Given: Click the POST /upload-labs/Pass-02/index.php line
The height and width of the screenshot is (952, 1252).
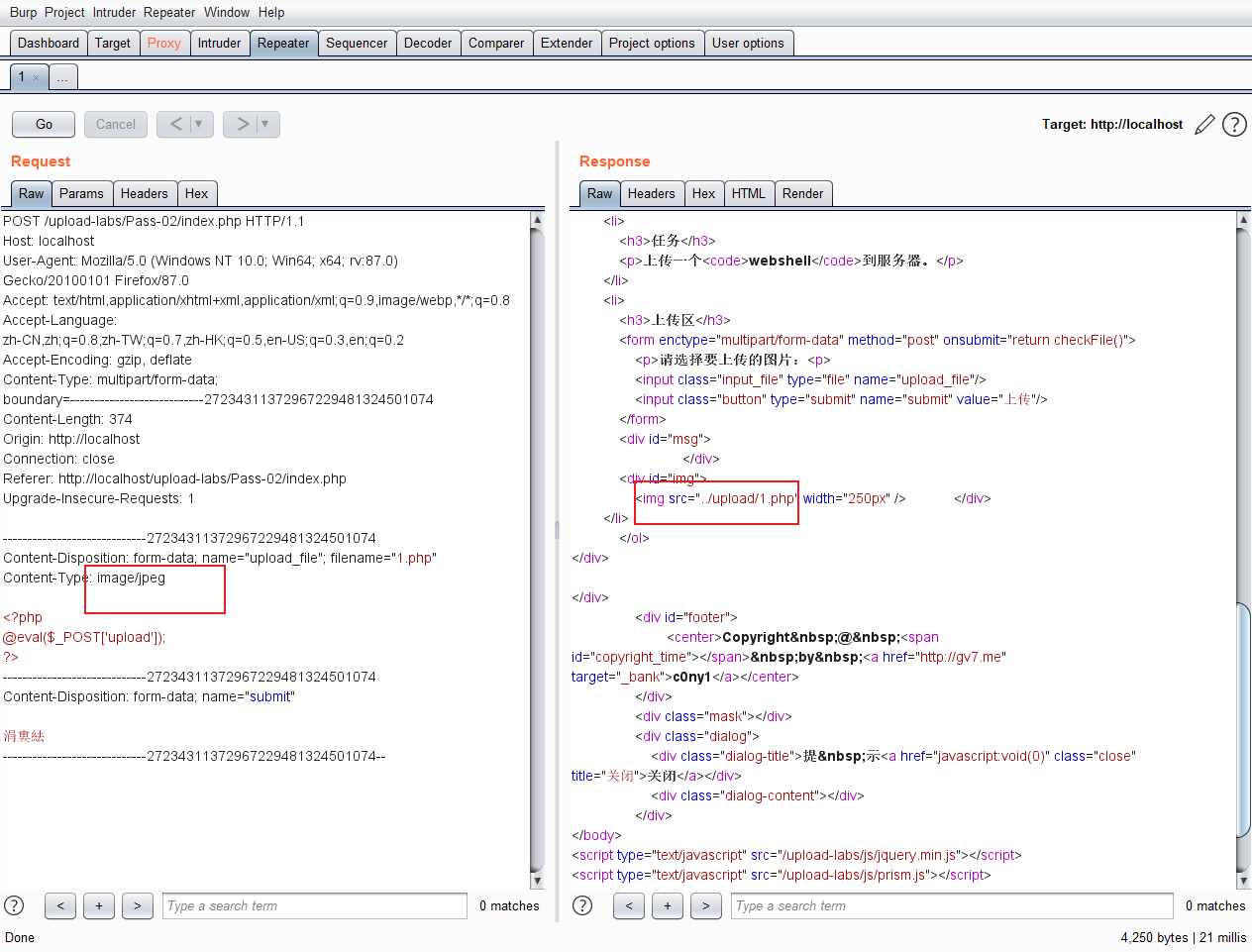Looking at the screenshot, I should [x=154, y=221].
